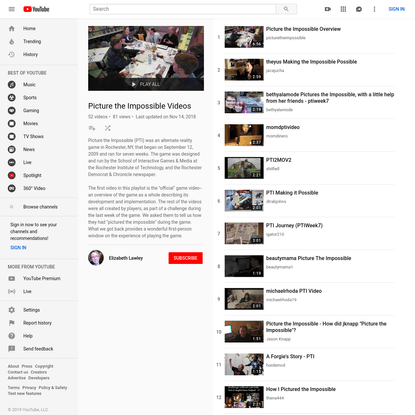Open Elizabeth Lawley's channel avatar
Image resolution: width=415 pixels, height=415 pixels.
click(96, 258)
